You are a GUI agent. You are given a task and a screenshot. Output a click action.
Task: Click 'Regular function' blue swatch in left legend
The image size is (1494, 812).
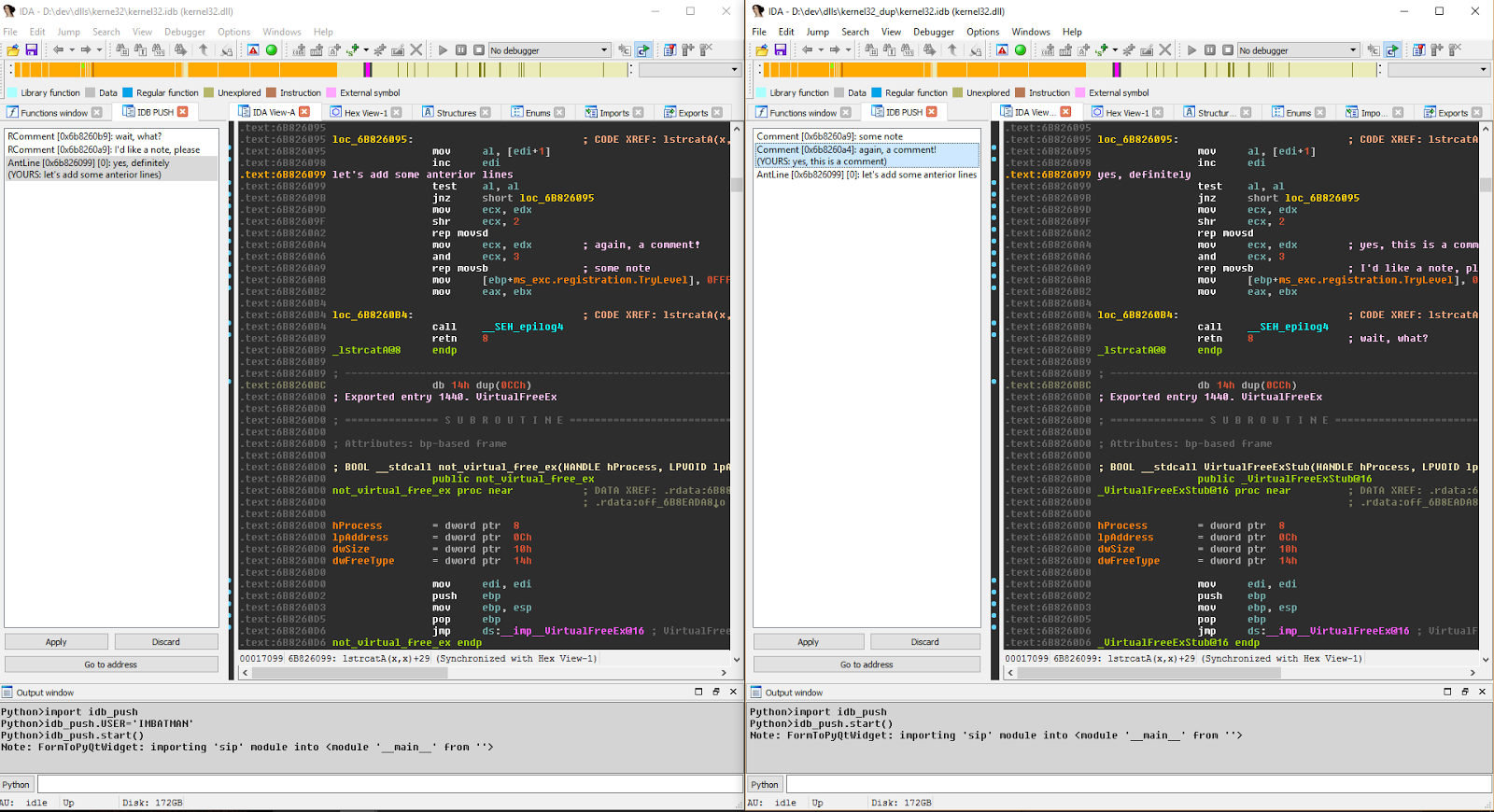[x=129, y=92]
